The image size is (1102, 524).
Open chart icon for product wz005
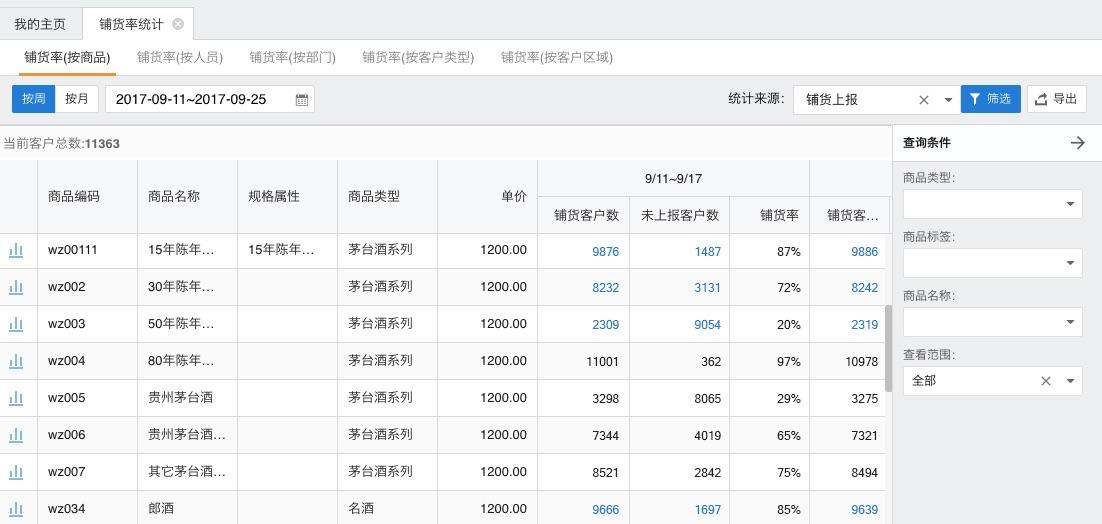[16, 398]
